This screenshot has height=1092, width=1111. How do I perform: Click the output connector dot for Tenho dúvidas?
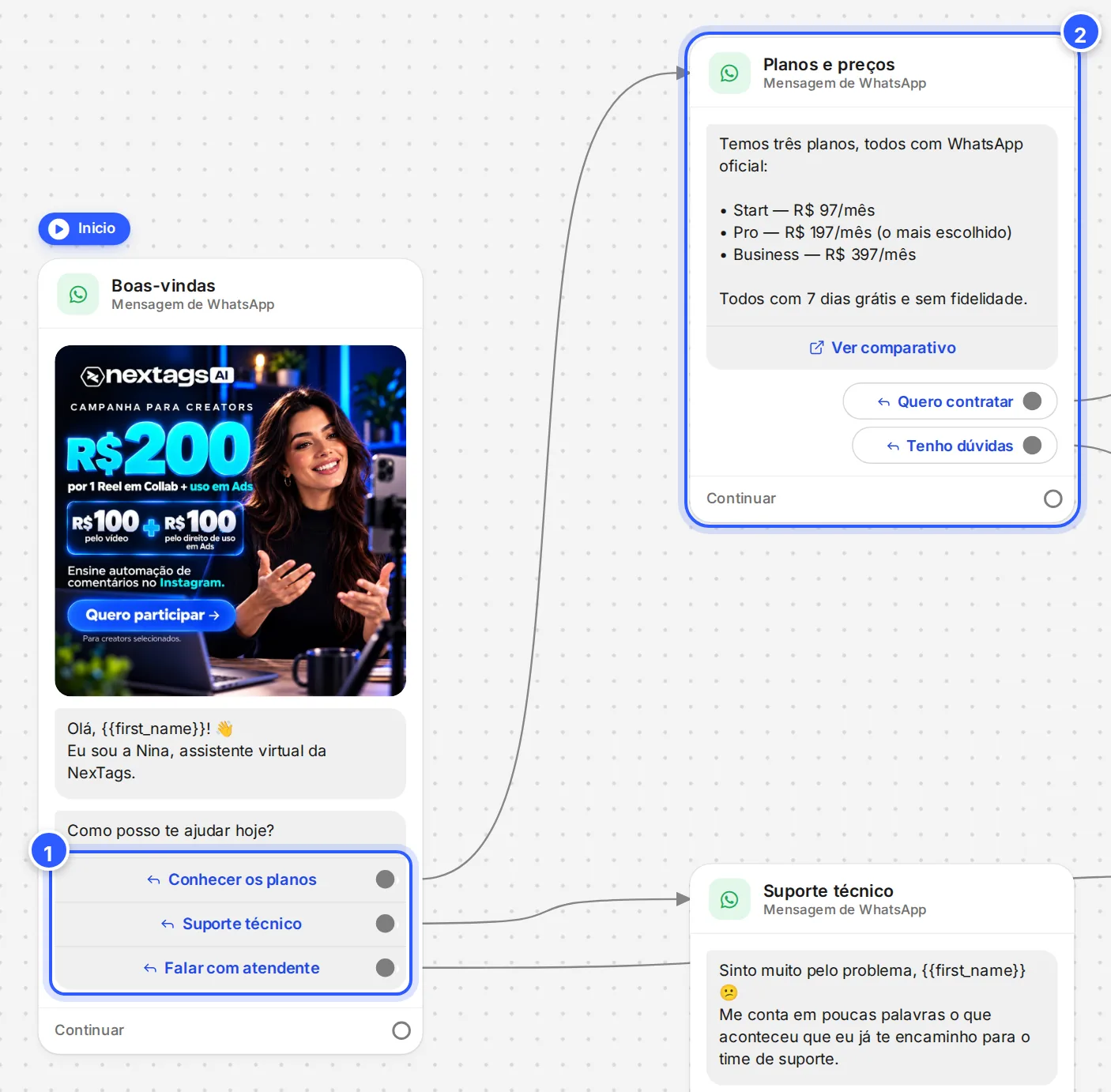click(x=1032, y=446)
